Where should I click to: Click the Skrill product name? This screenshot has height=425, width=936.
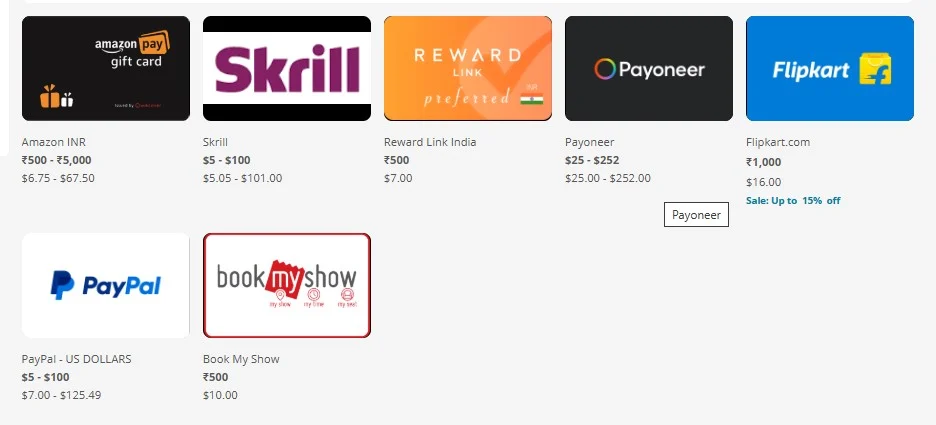(x=215, y=142)
